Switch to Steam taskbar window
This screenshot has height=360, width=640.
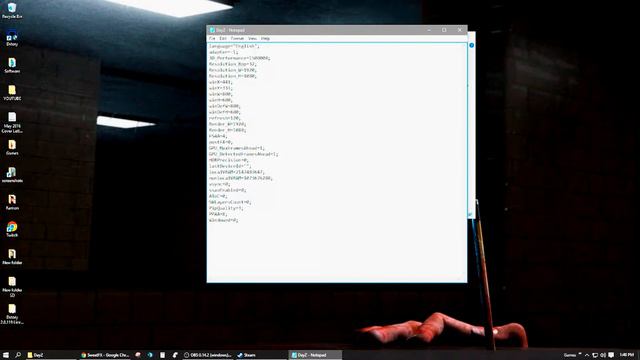point(261,355)
